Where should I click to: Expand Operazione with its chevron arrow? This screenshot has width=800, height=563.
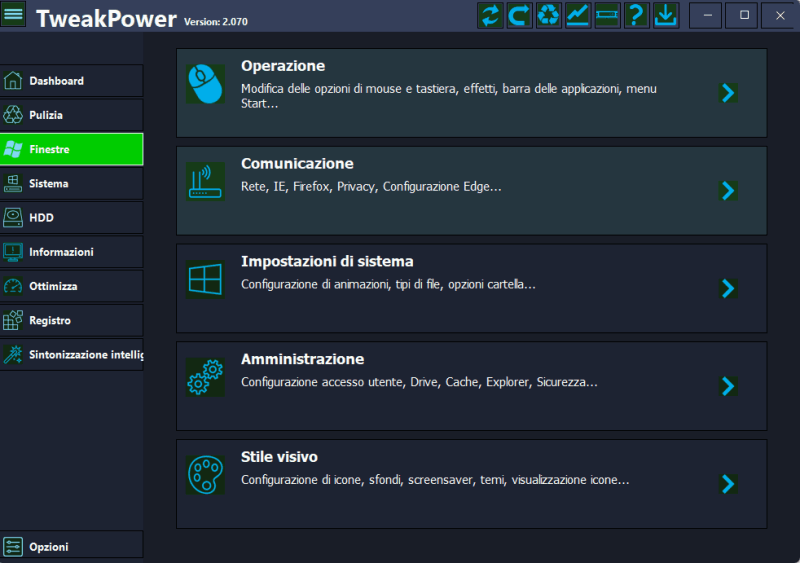pos(728,93)
